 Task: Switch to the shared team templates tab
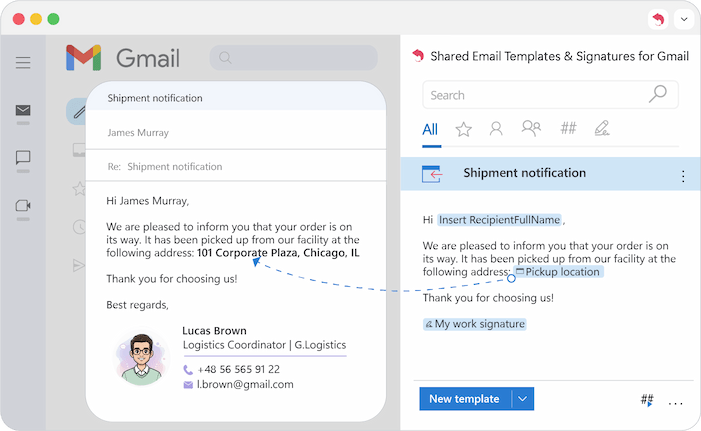pyautogui.click(x=531, y=128)
